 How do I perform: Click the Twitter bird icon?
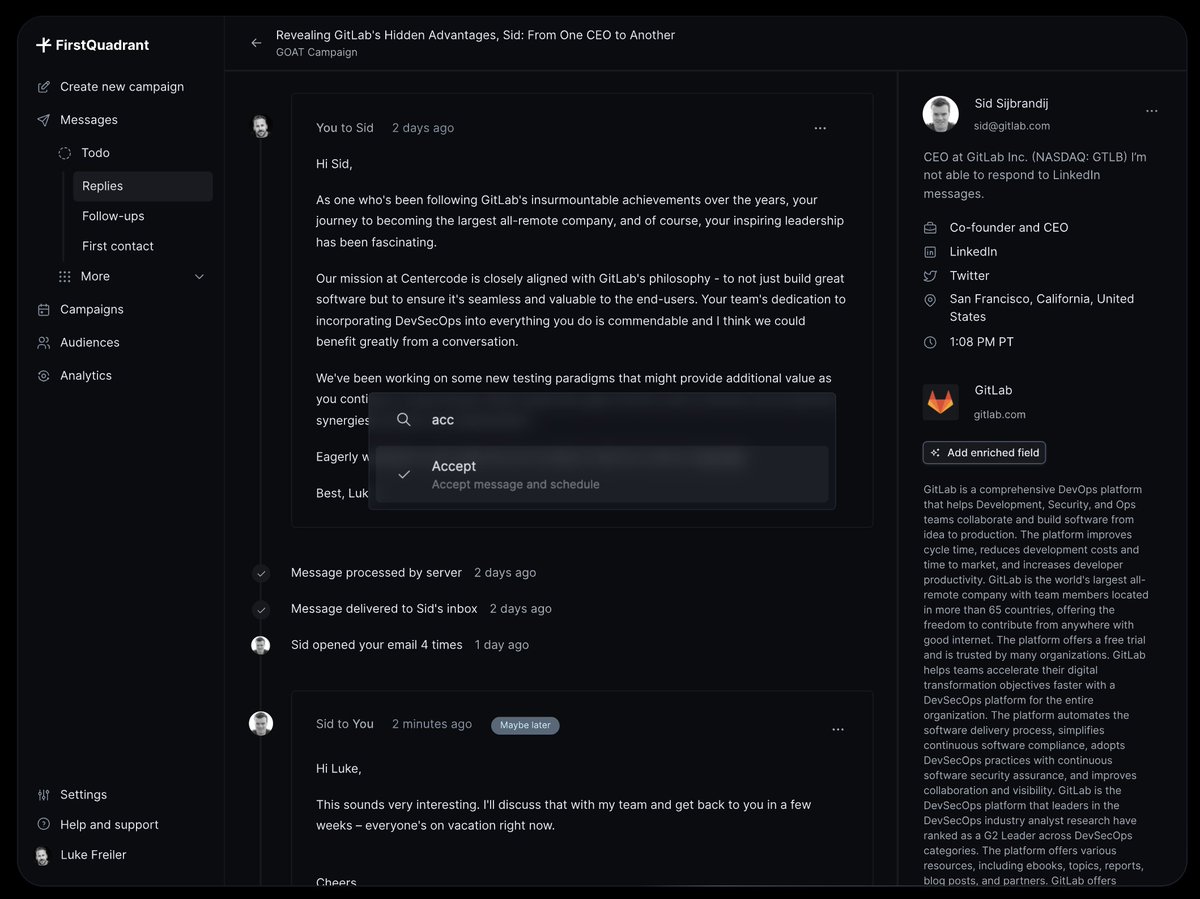click(x=930, y=276)
